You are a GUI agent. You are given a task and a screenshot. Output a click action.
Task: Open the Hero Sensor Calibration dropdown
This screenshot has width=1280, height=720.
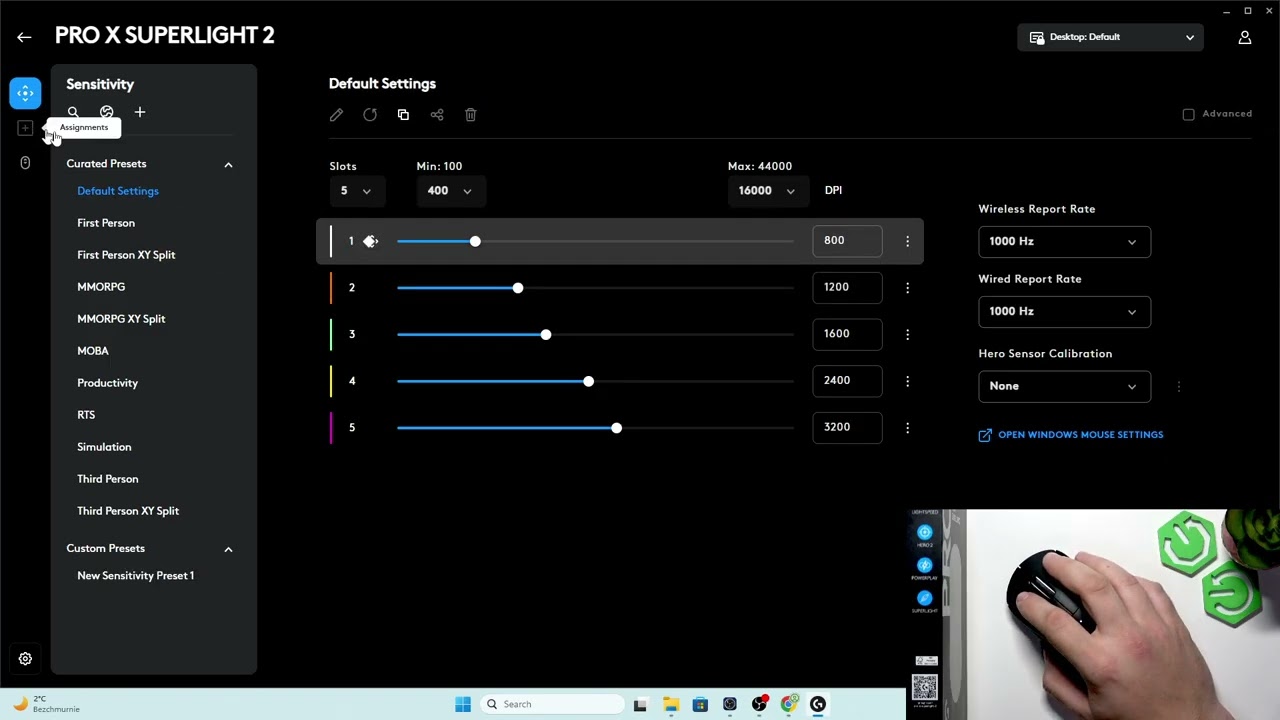(x=1064, y=386)
